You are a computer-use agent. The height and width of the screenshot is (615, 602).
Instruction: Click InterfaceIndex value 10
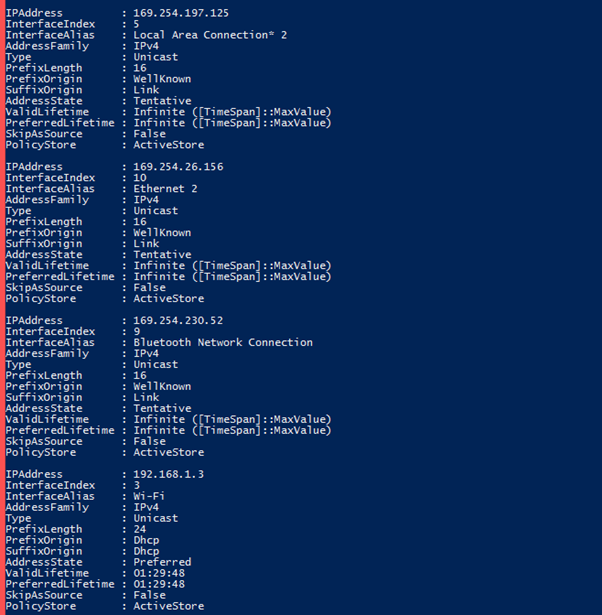(140, 178)
